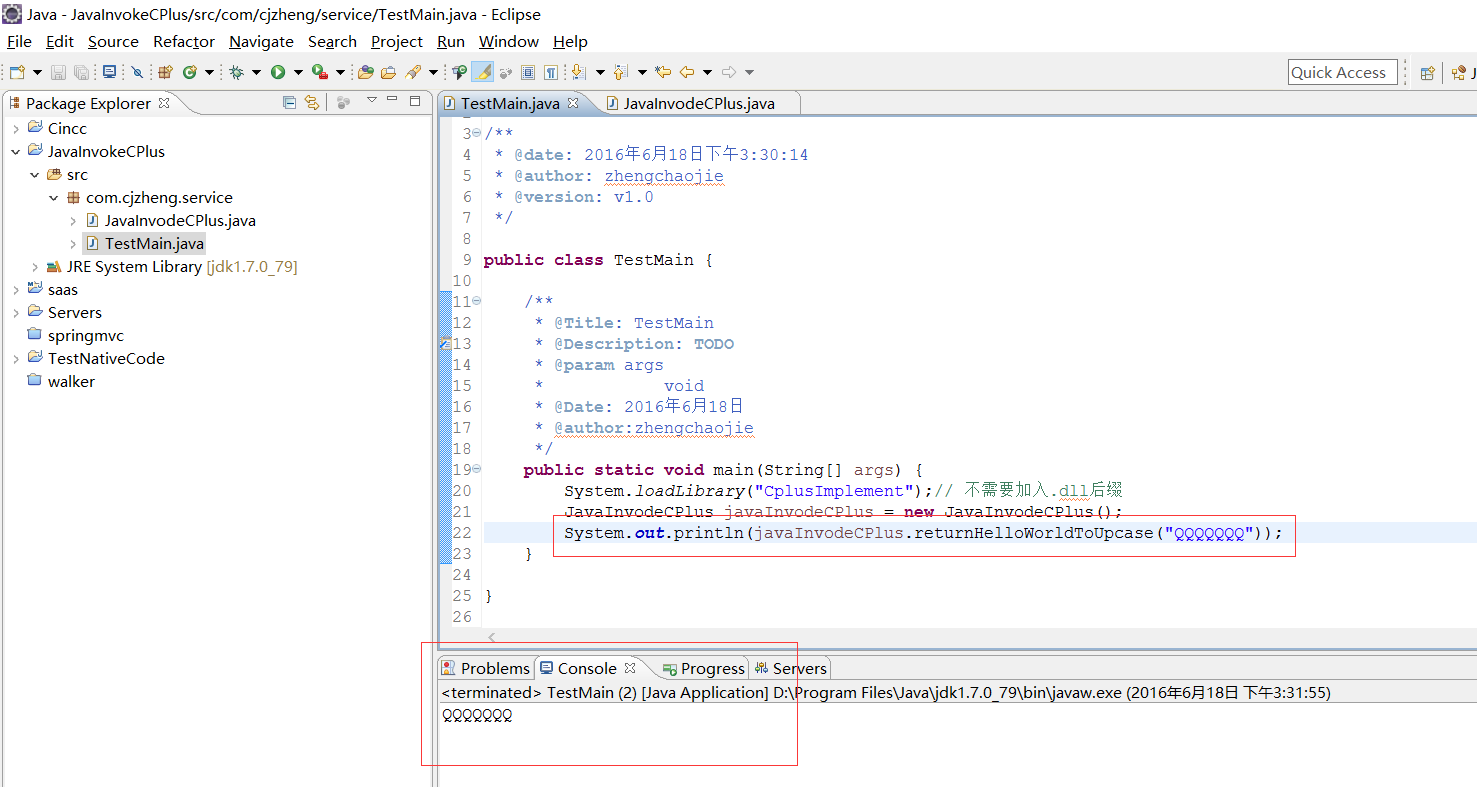Open the Search toolbar dropdown arrow
Viewport: 1477px width, 787px height.
pyautogui.click(x=433, y=72)
